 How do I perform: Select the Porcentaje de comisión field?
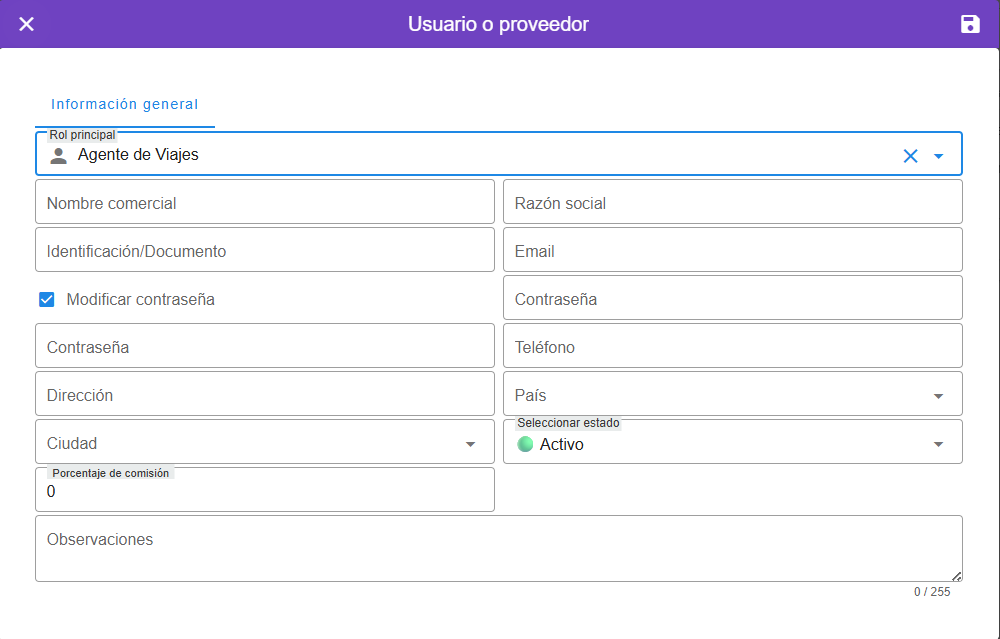pyautogui.click(x=265, y=492)
